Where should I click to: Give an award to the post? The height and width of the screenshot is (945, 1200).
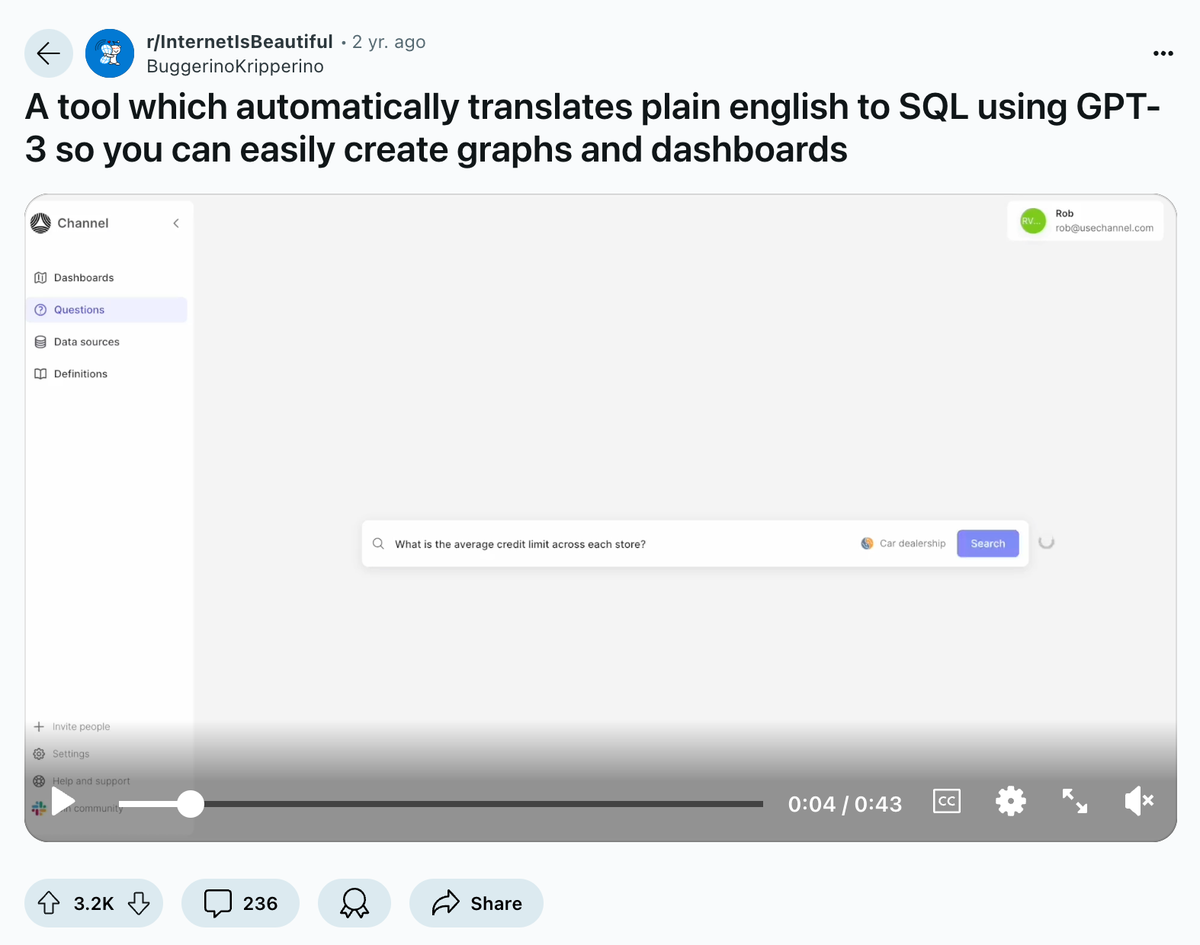pos(354,903)
